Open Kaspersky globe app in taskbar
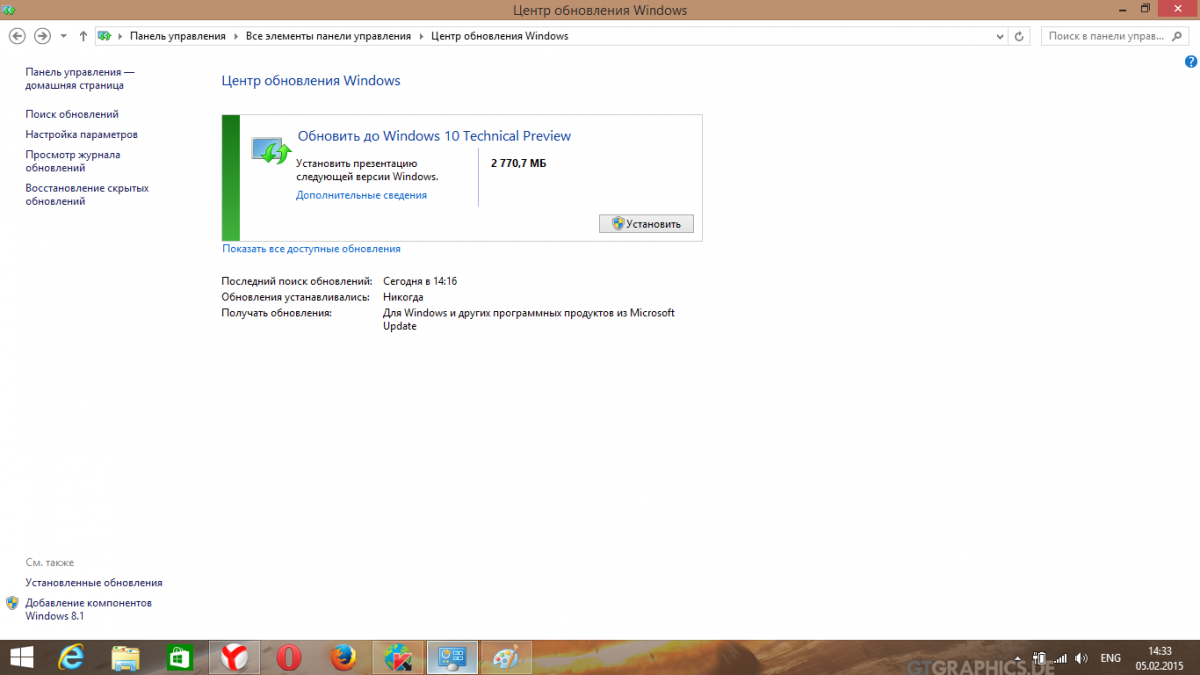1200x675 pixels. coord(398,657)
